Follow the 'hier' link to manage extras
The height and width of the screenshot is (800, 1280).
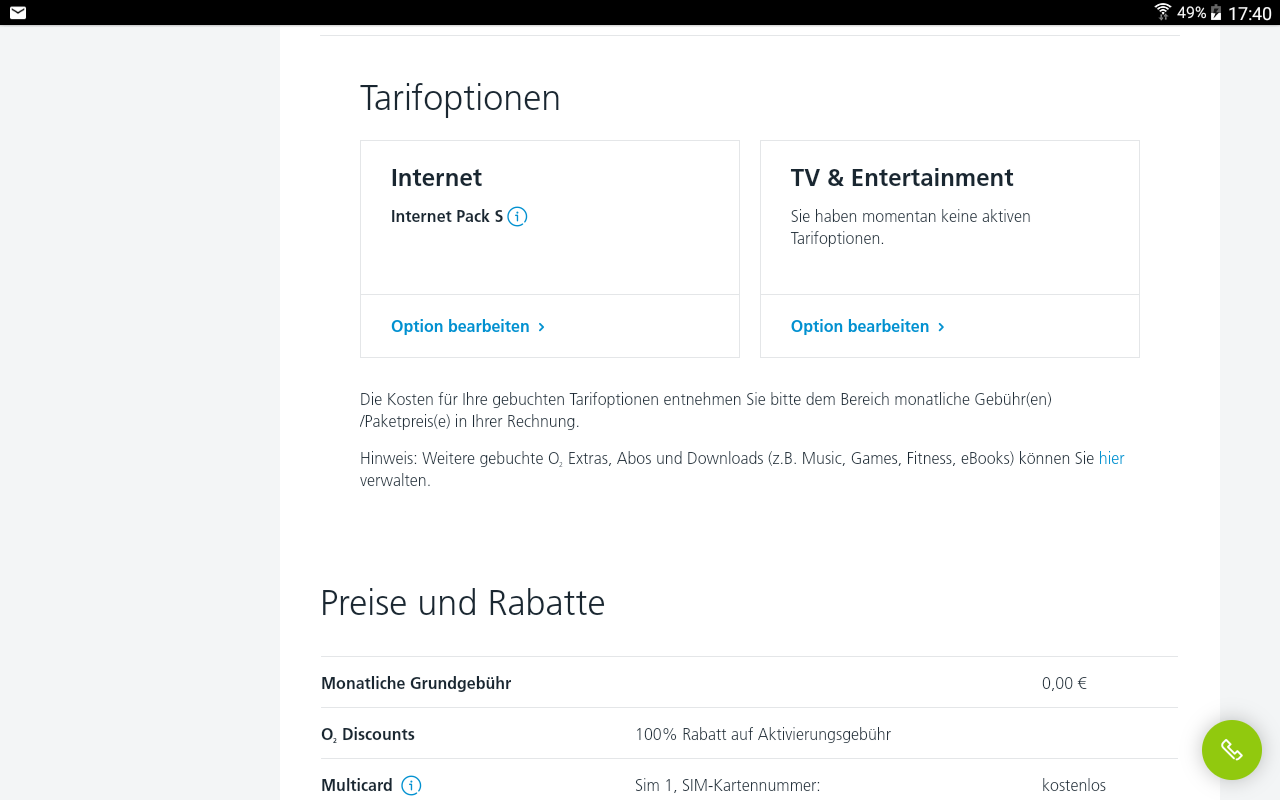tap(1111, 458)
